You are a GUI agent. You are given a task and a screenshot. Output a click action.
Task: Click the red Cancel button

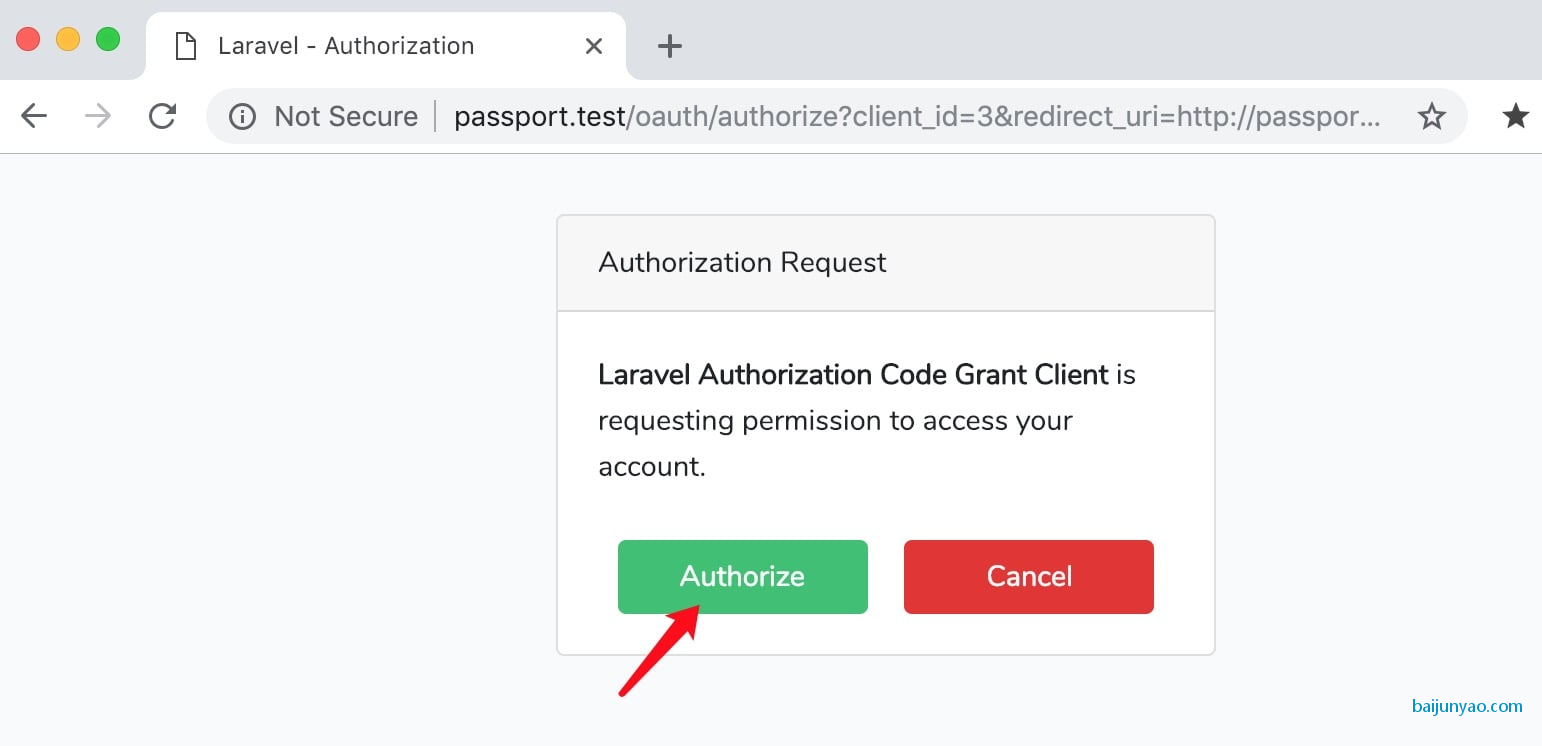click(1029, 577)
